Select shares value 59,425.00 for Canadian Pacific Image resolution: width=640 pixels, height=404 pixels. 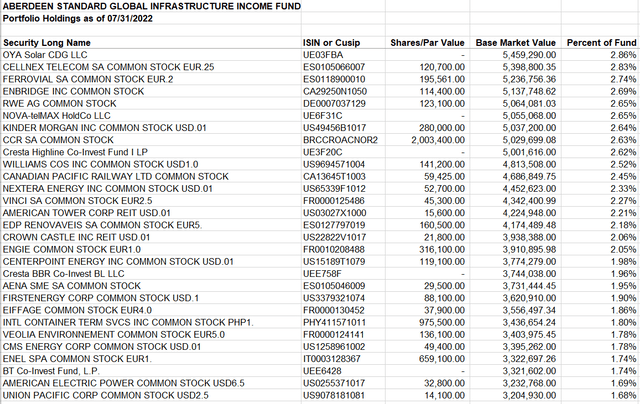pyautogui.click(x=444, y=177)
